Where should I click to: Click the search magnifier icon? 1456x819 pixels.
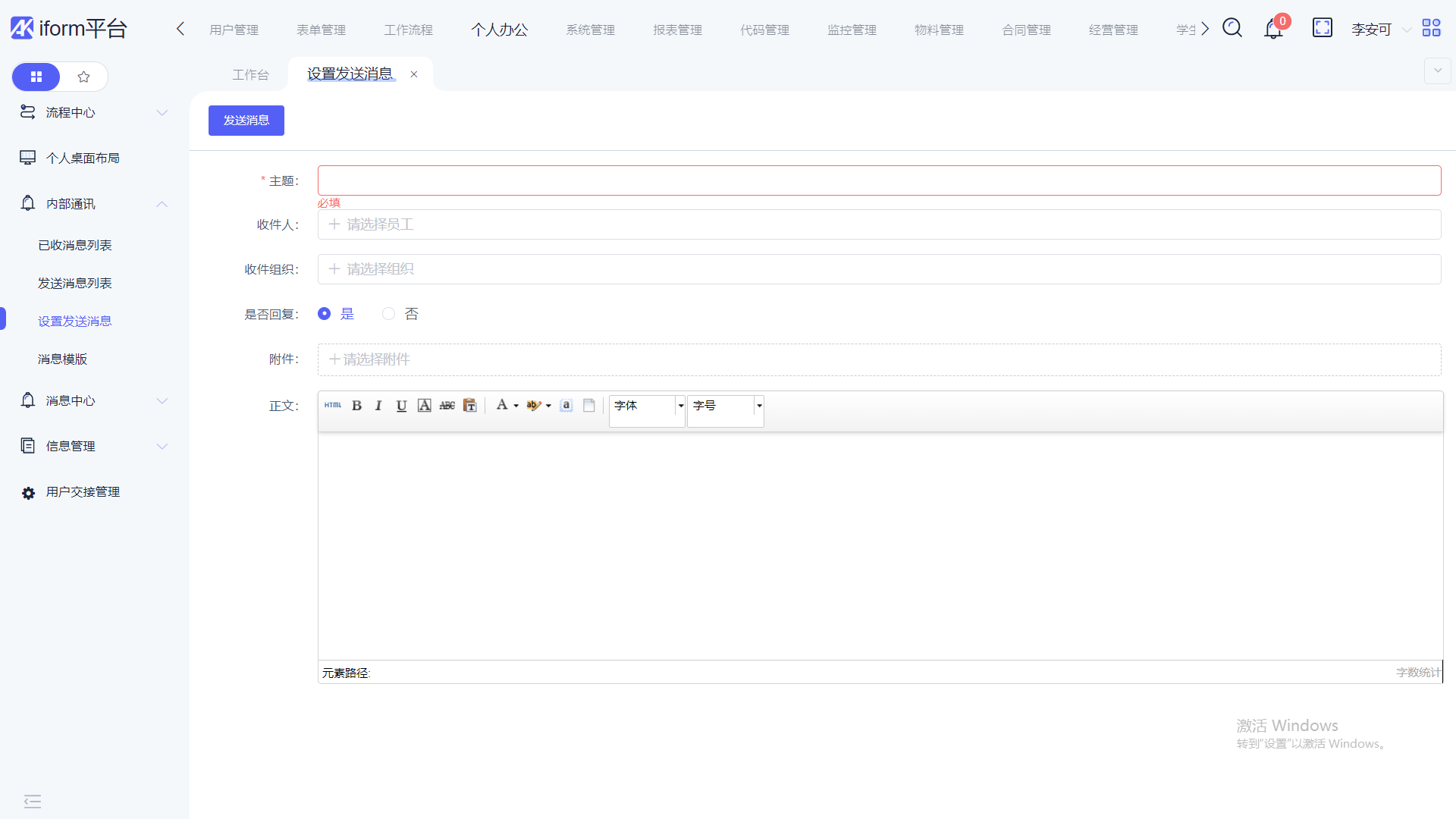tap(1232, 28)
